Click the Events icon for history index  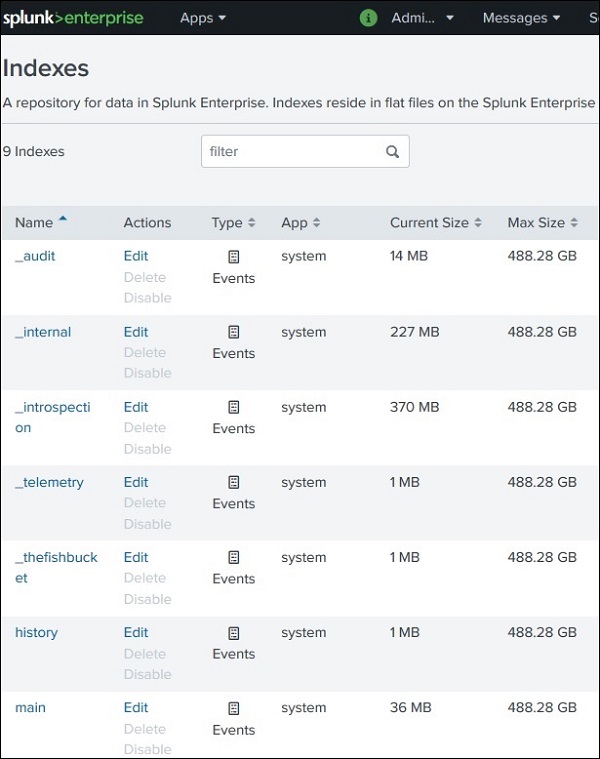(x=234, y=633)
